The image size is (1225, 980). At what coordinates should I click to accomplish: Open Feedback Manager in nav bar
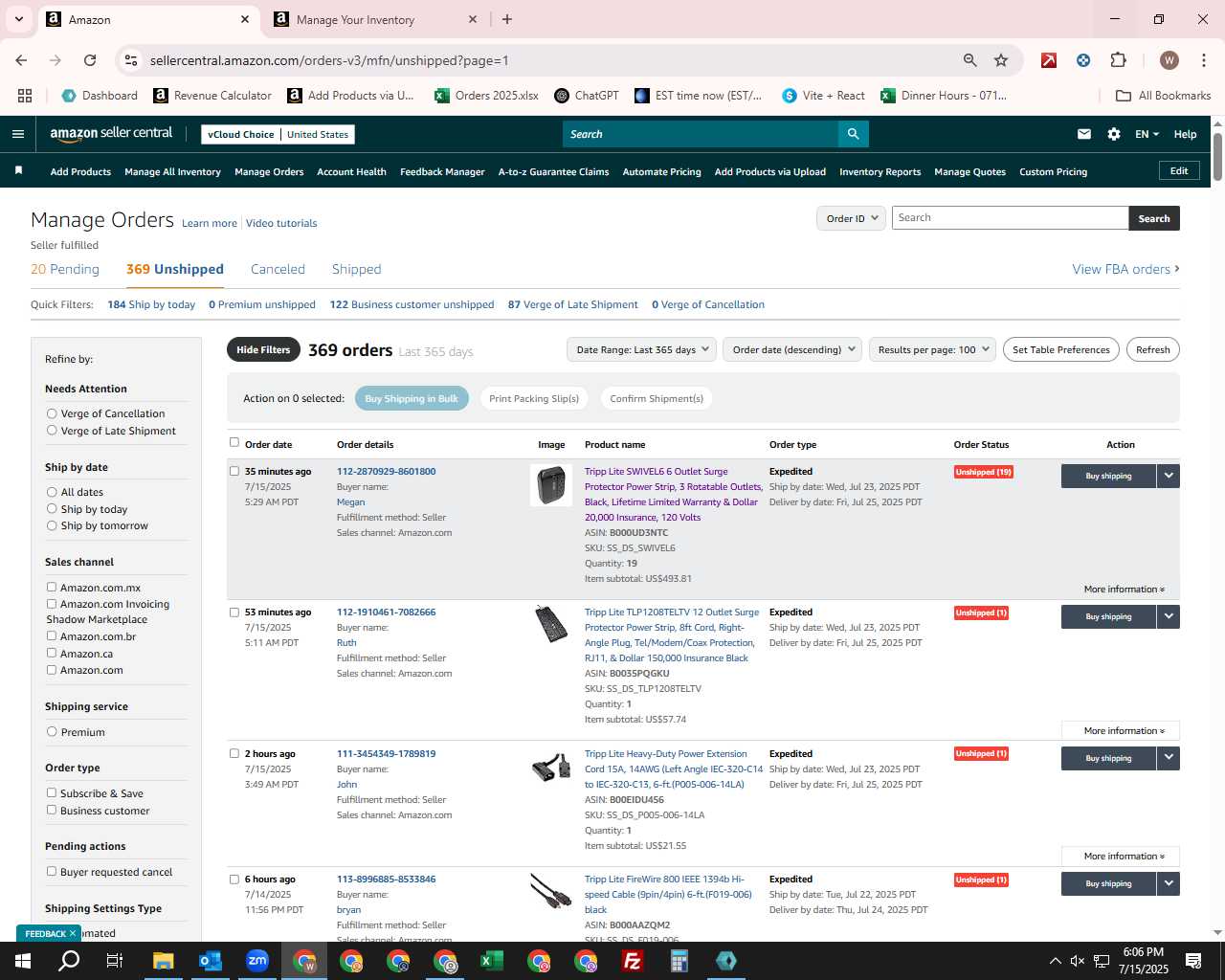[442, 171]
